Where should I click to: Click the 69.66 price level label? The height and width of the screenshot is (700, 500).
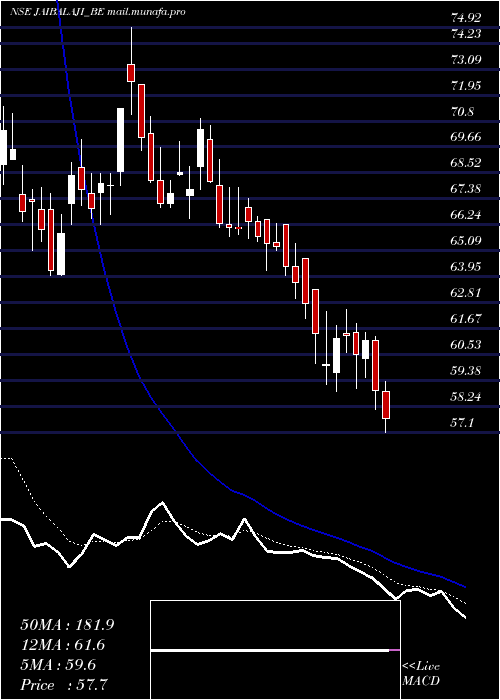466,137
